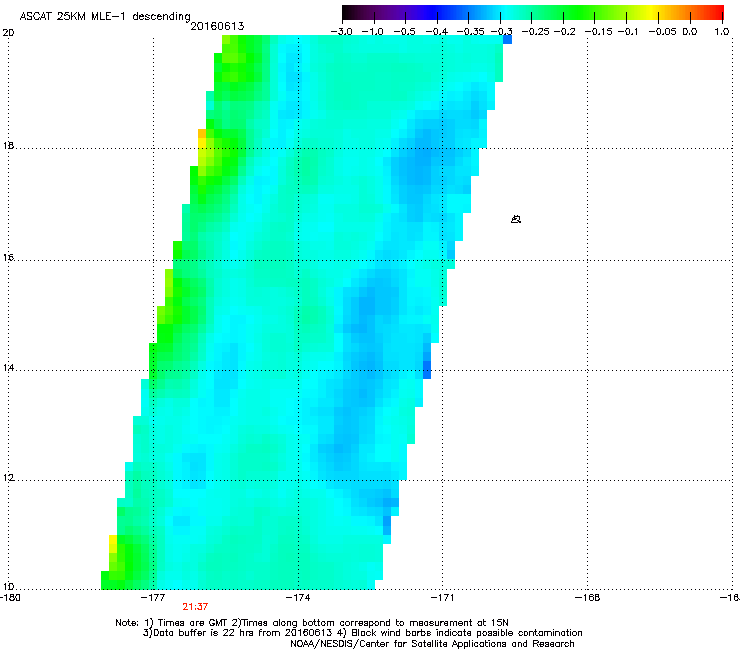Click the yellow data cell near 11N on the swath edge

tap(113, 544)
